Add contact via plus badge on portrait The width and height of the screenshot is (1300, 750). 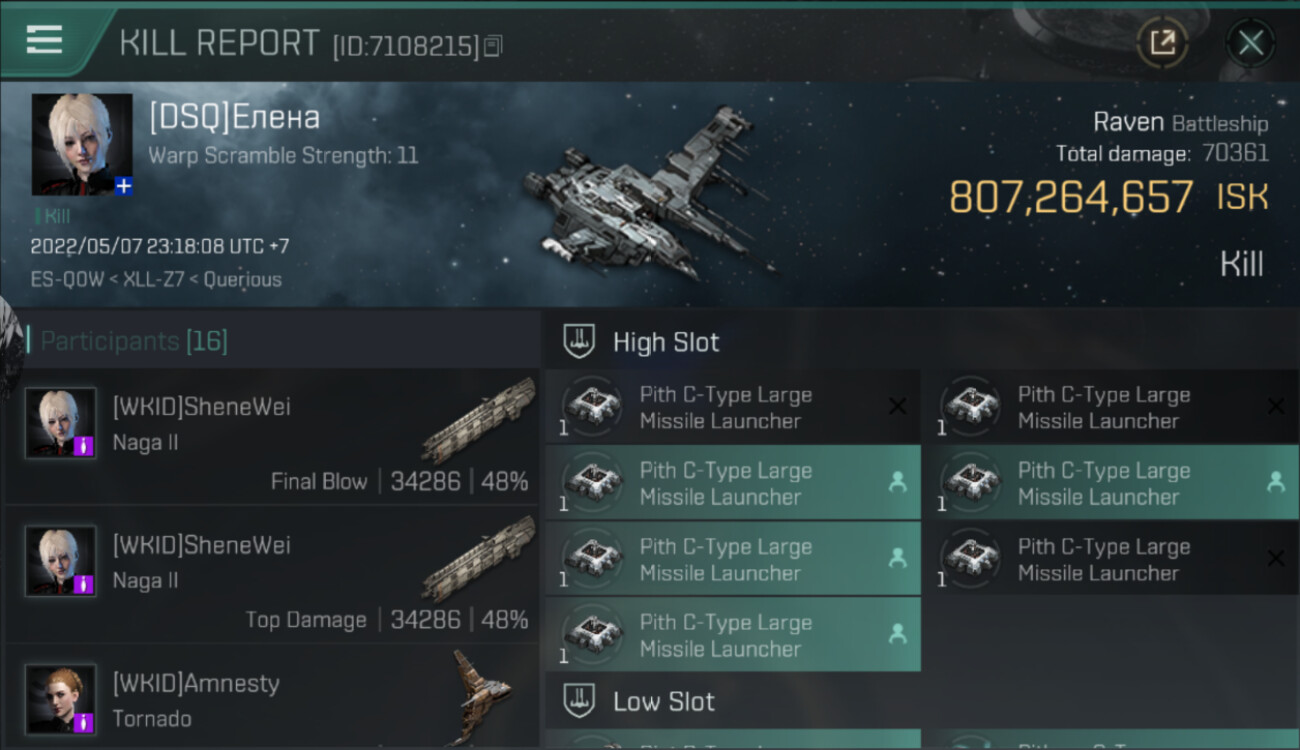tap(123, 186)
